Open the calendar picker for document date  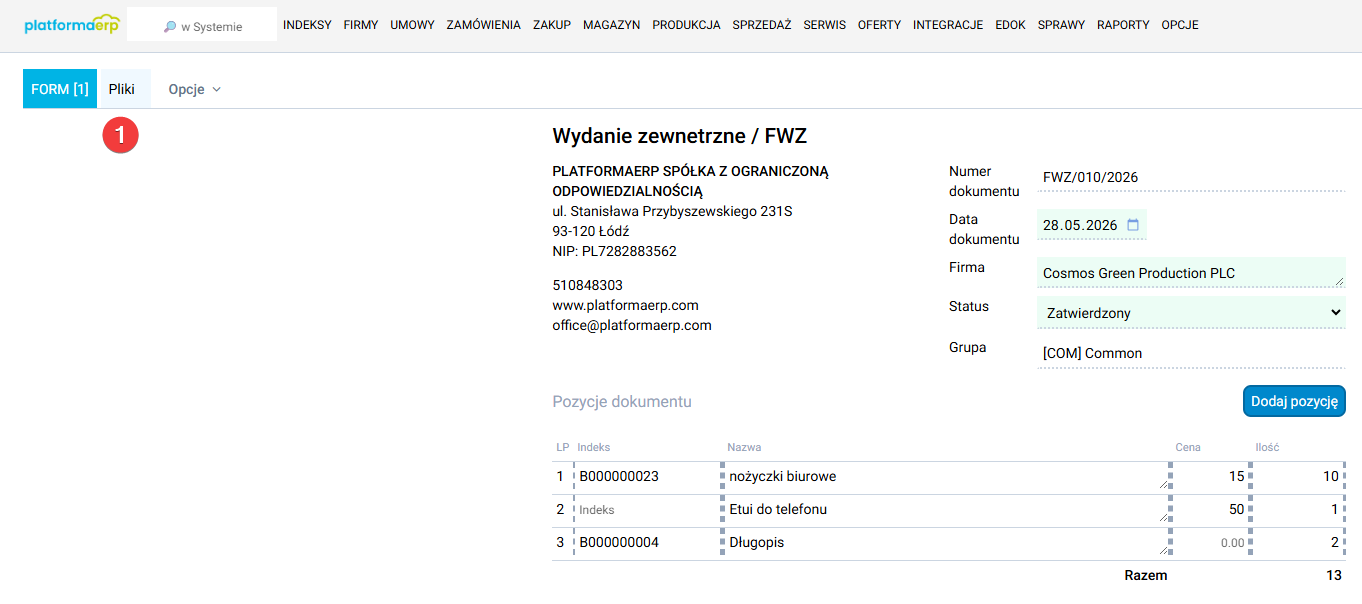pyautogui.click(x=1133, y=225)
